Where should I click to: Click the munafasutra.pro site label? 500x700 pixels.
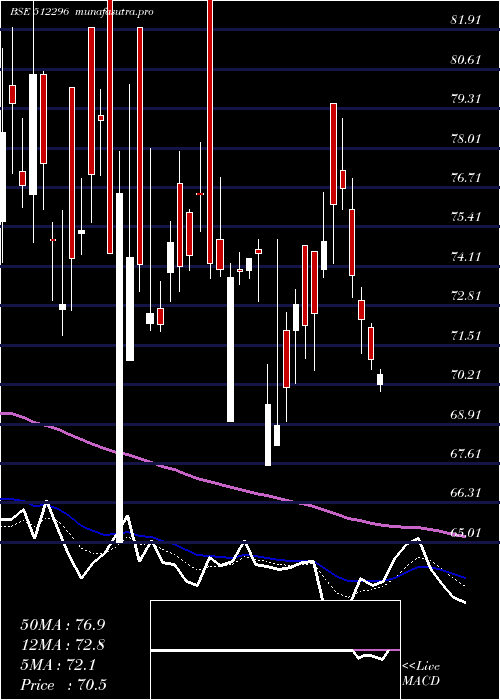tap(115, 12)
